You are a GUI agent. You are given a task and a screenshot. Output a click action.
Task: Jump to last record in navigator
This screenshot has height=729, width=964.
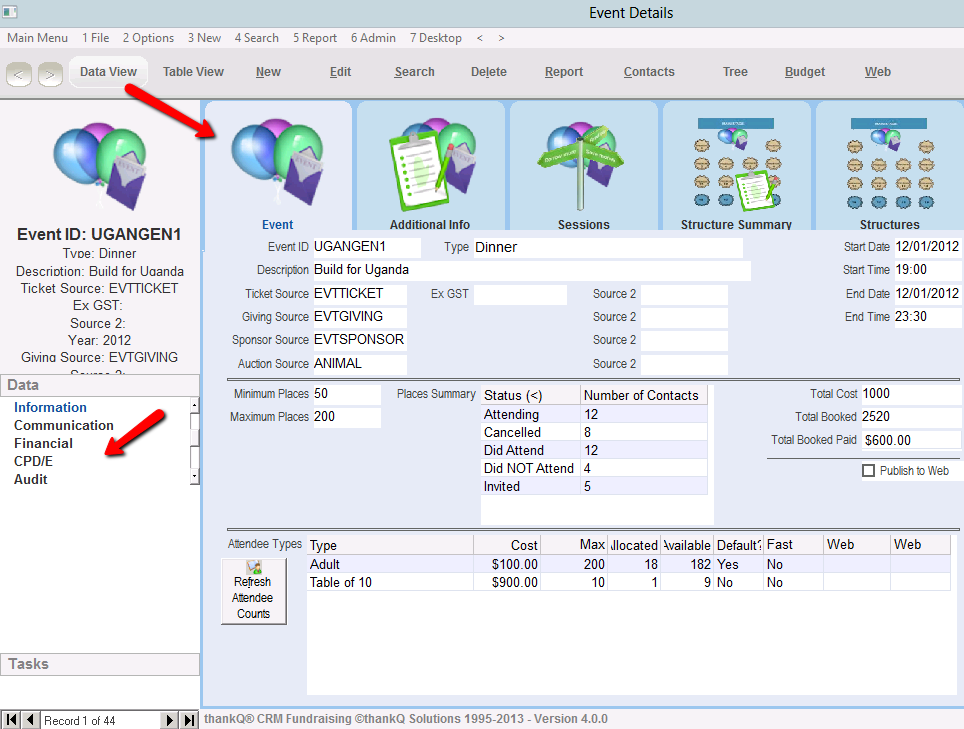click(x=189, y=720)
